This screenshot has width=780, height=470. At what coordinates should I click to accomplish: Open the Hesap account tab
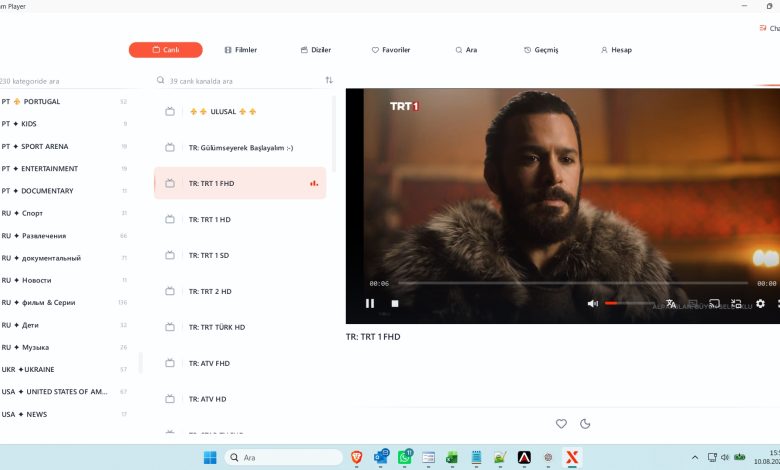click(x=616, y=50)
